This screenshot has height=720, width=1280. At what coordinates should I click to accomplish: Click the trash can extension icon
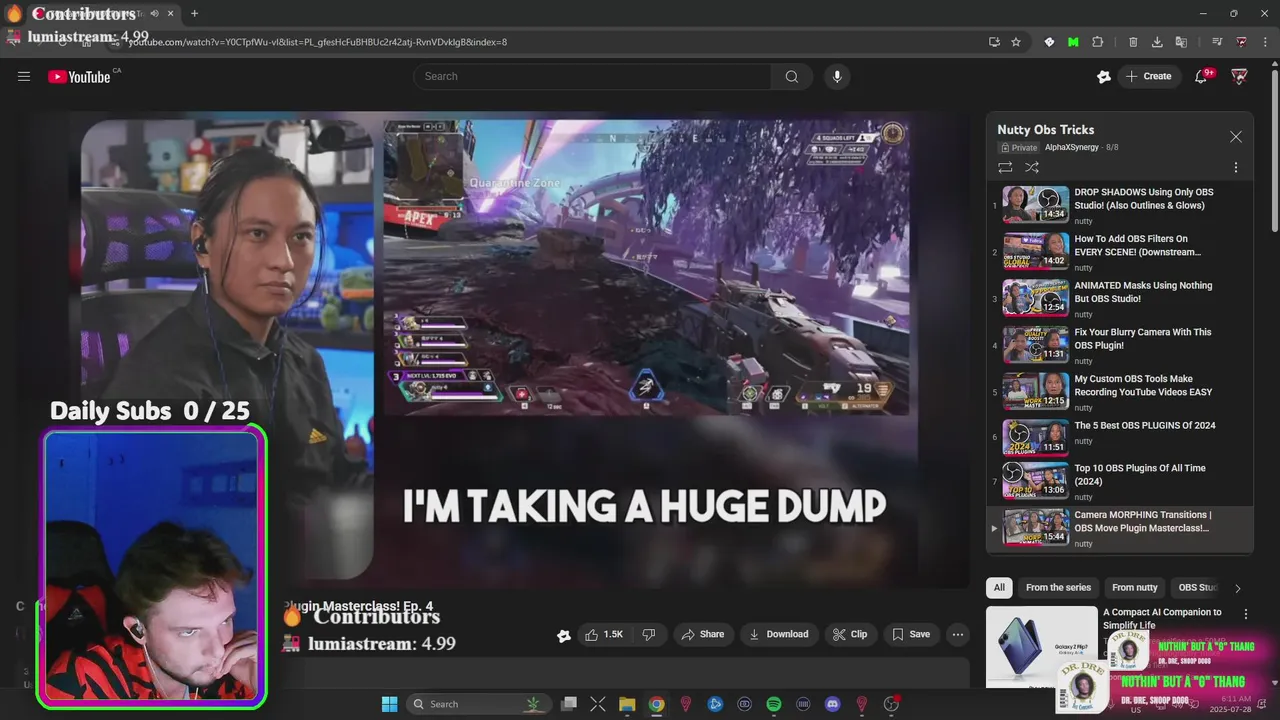[x=1133, y=42]
